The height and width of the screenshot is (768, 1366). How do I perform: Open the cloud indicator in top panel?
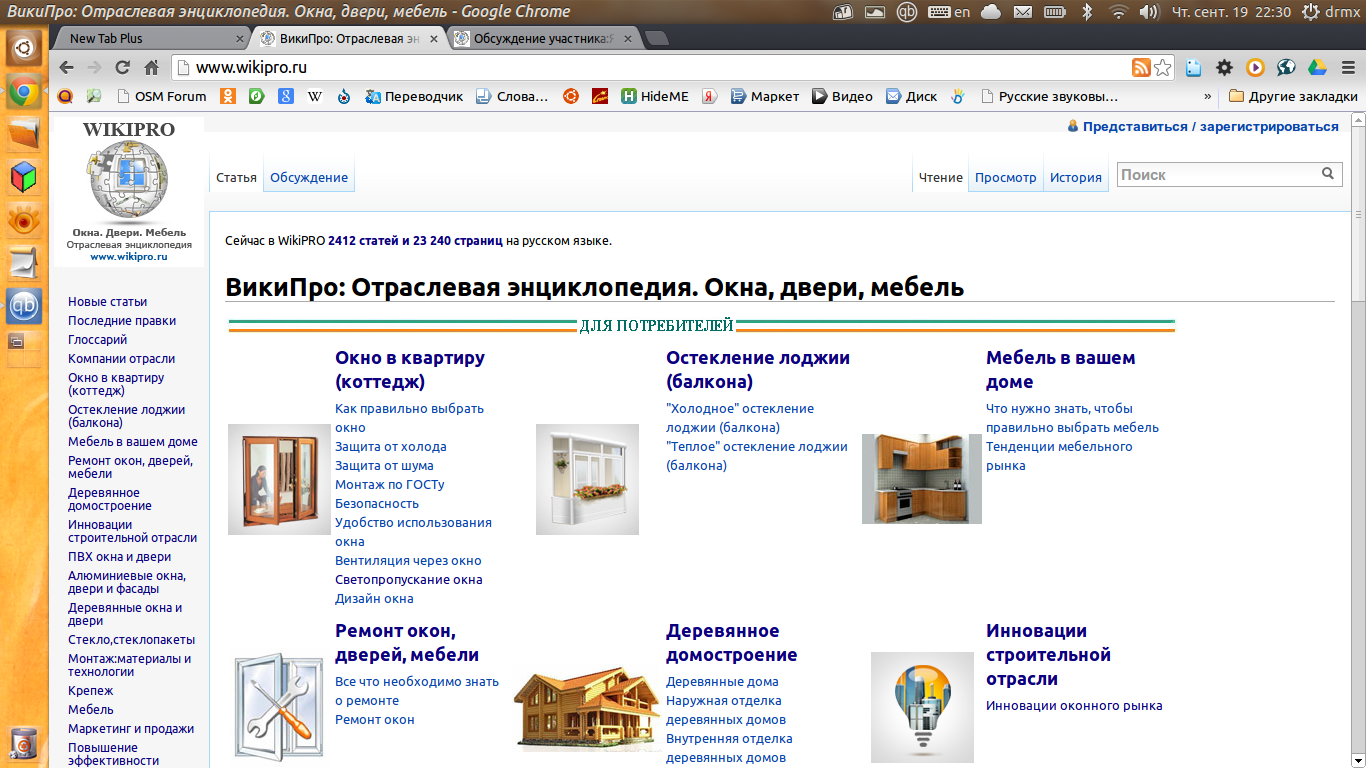[x=991, y=12]
